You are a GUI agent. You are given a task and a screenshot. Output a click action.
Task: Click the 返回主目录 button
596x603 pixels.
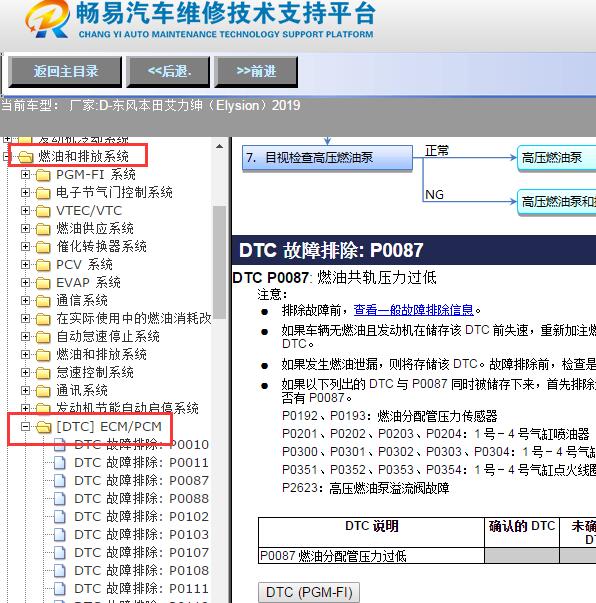coord(65,72)
